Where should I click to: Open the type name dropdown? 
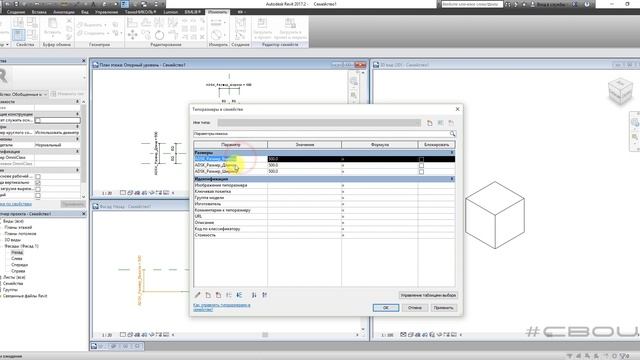click(x=418, y=123)
